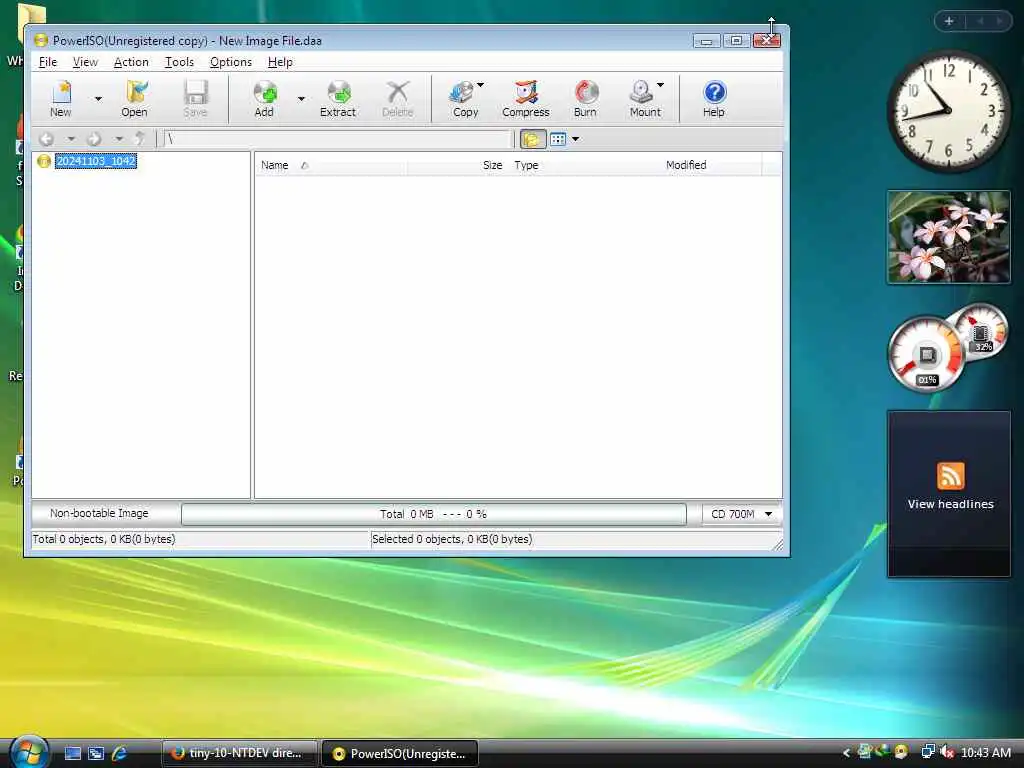Open the File menu
The height and width of the screenshot is (768, 1024).
[48, 62]
